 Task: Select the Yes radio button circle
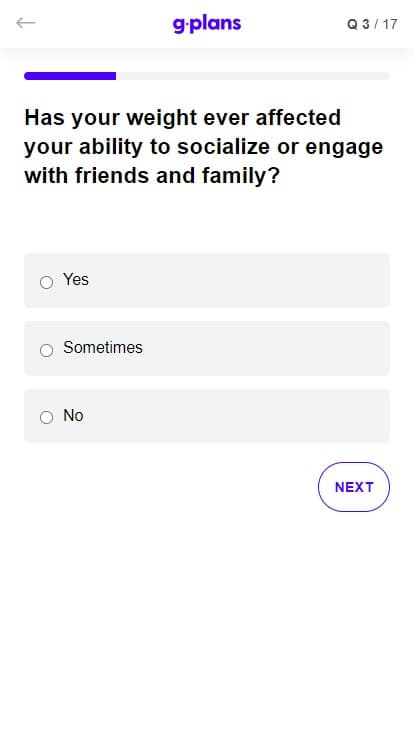click(46, 282)
